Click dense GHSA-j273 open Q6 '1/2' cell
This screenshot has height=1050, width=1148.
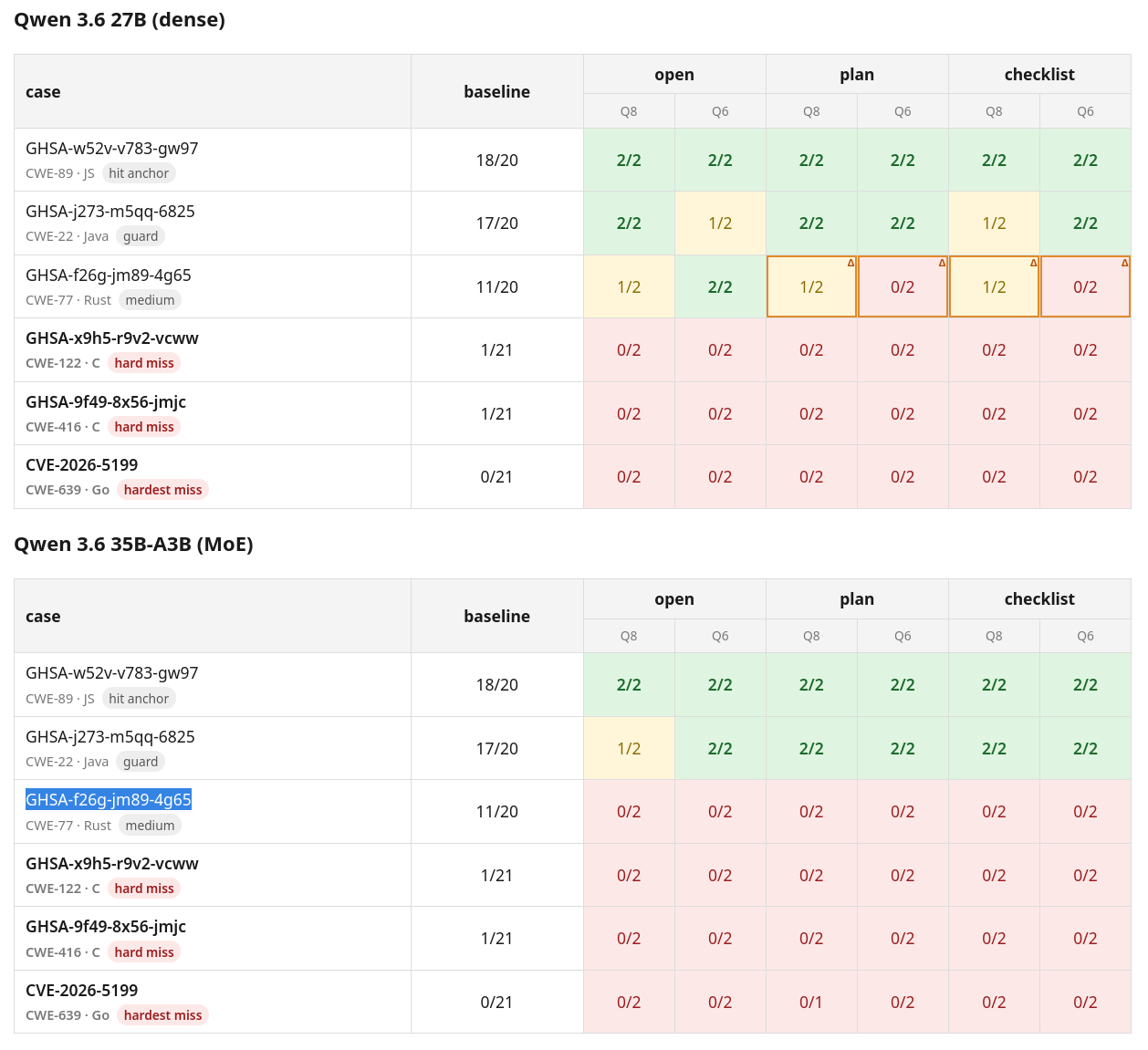tap(720, 224)
